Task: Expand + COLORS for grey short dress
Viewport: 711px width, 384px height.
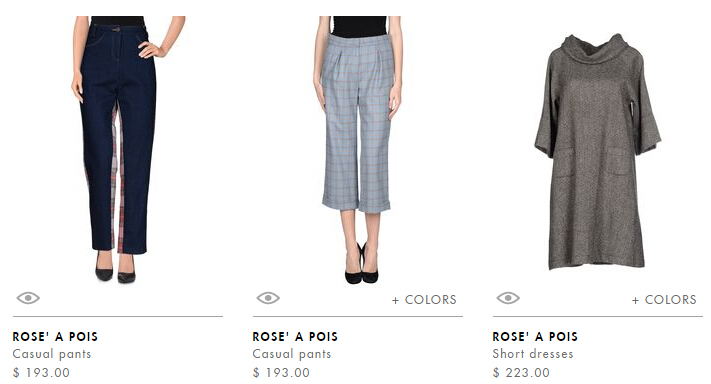Action: 664,300
